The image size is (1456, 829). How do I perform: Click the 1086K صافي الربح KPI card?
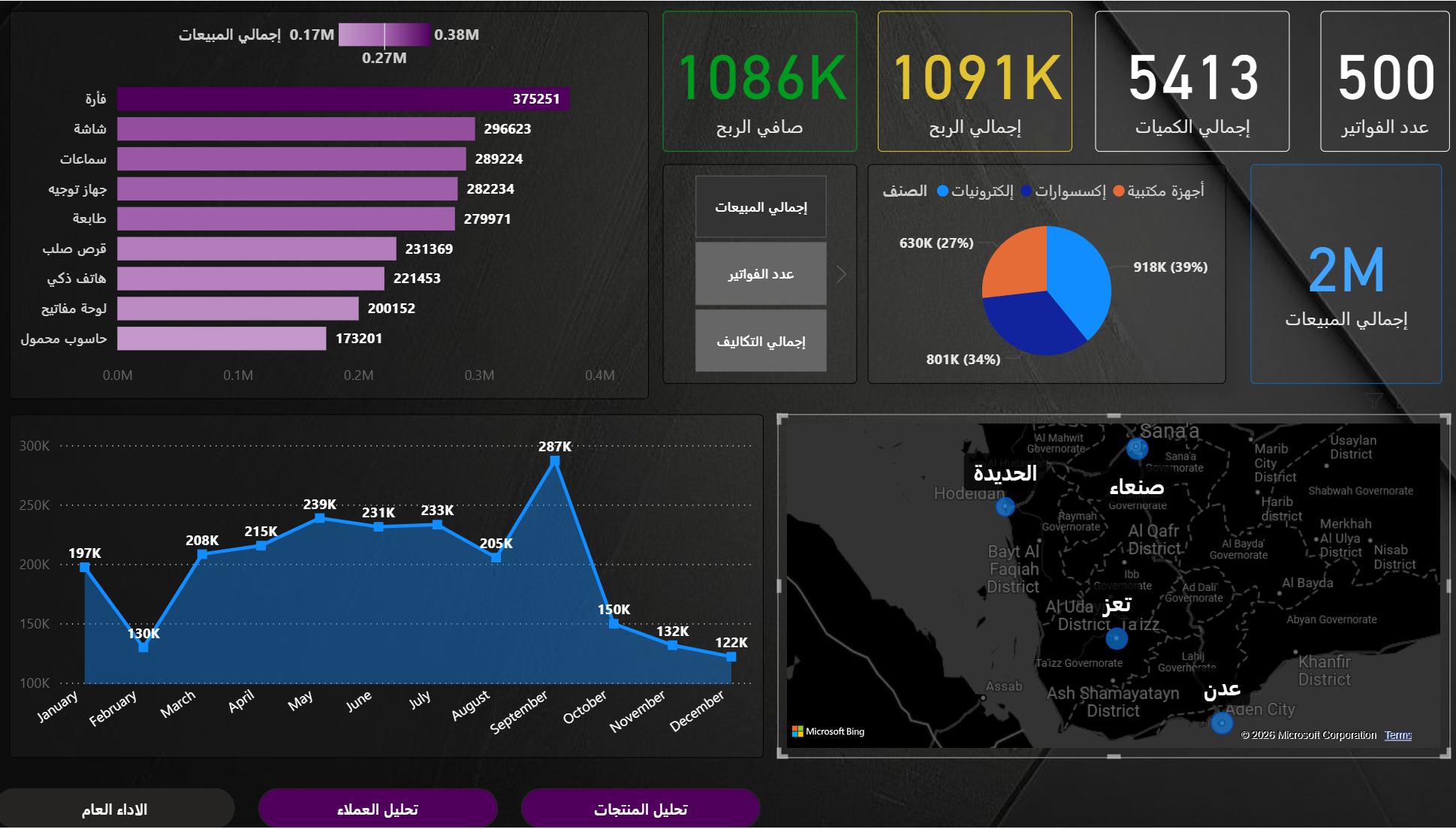click(x=760, y=81)
